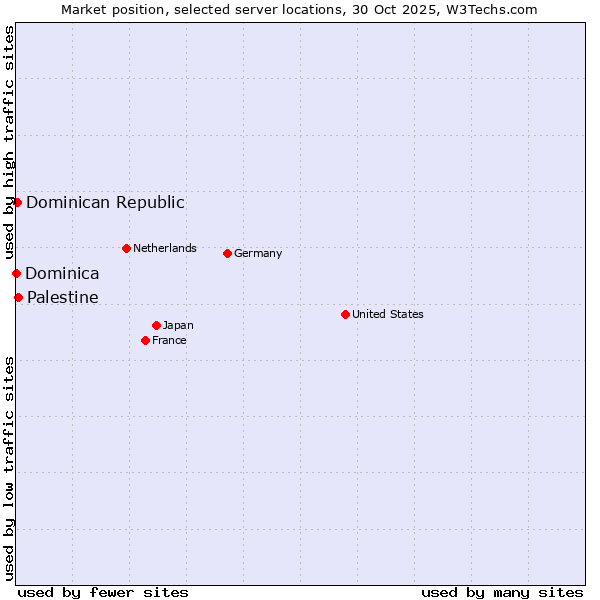The height and width of the screenshot is (600, 600).
Task: Select the red France data point
Action: coord(145,340)
